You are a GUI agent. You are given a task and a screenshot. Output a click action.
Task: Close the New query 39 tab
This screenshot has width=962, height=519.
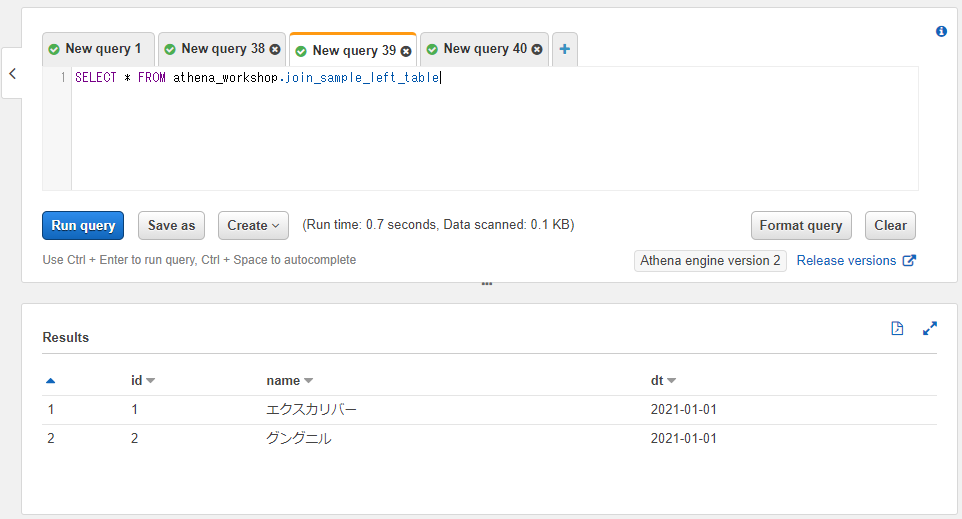pos(406,51)
